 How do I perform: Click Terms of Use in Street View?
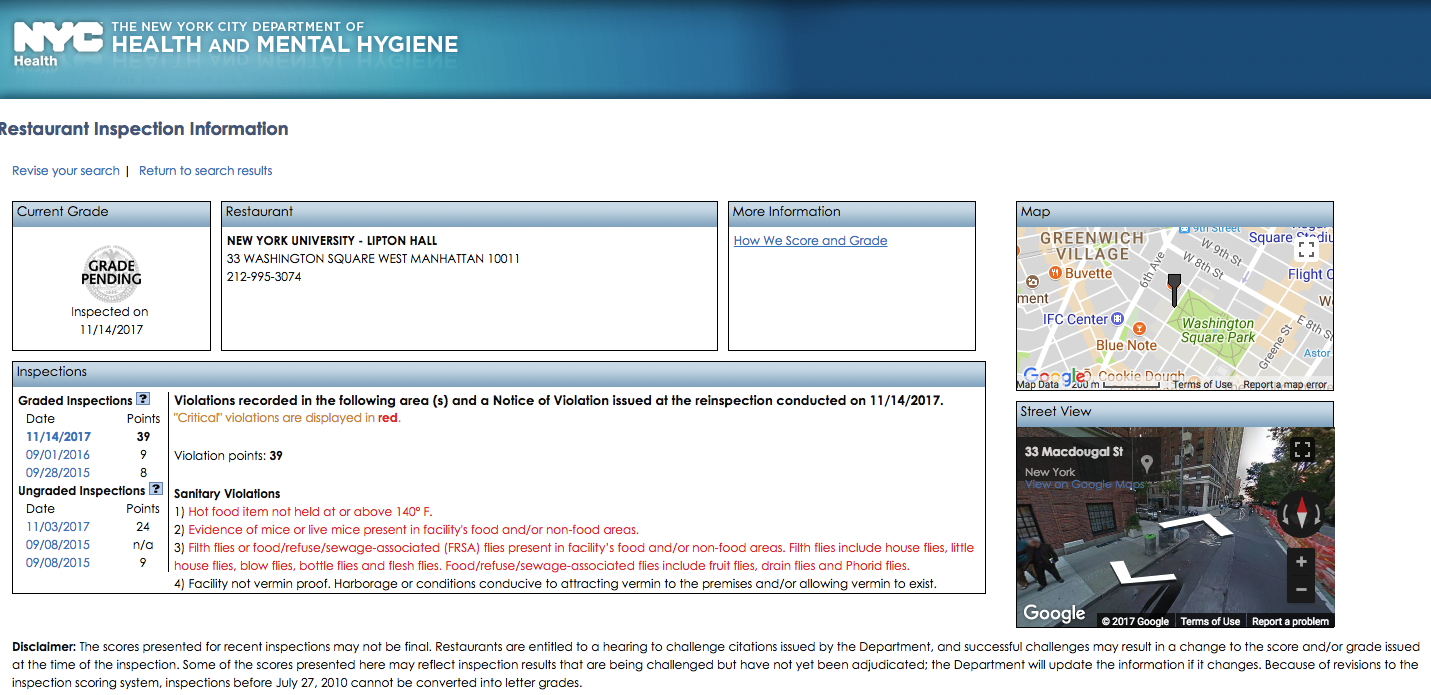coord(1210,621)
